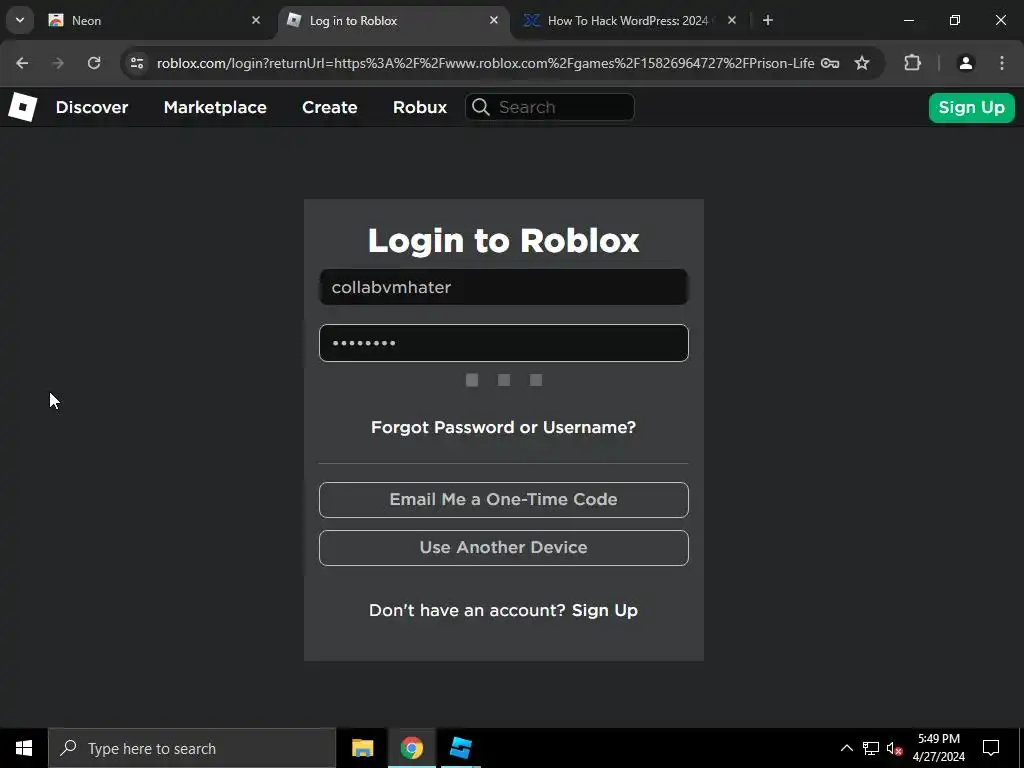Close the Neon tab
This screenshot has width=1024, height=768.
[x=256, y=20]
